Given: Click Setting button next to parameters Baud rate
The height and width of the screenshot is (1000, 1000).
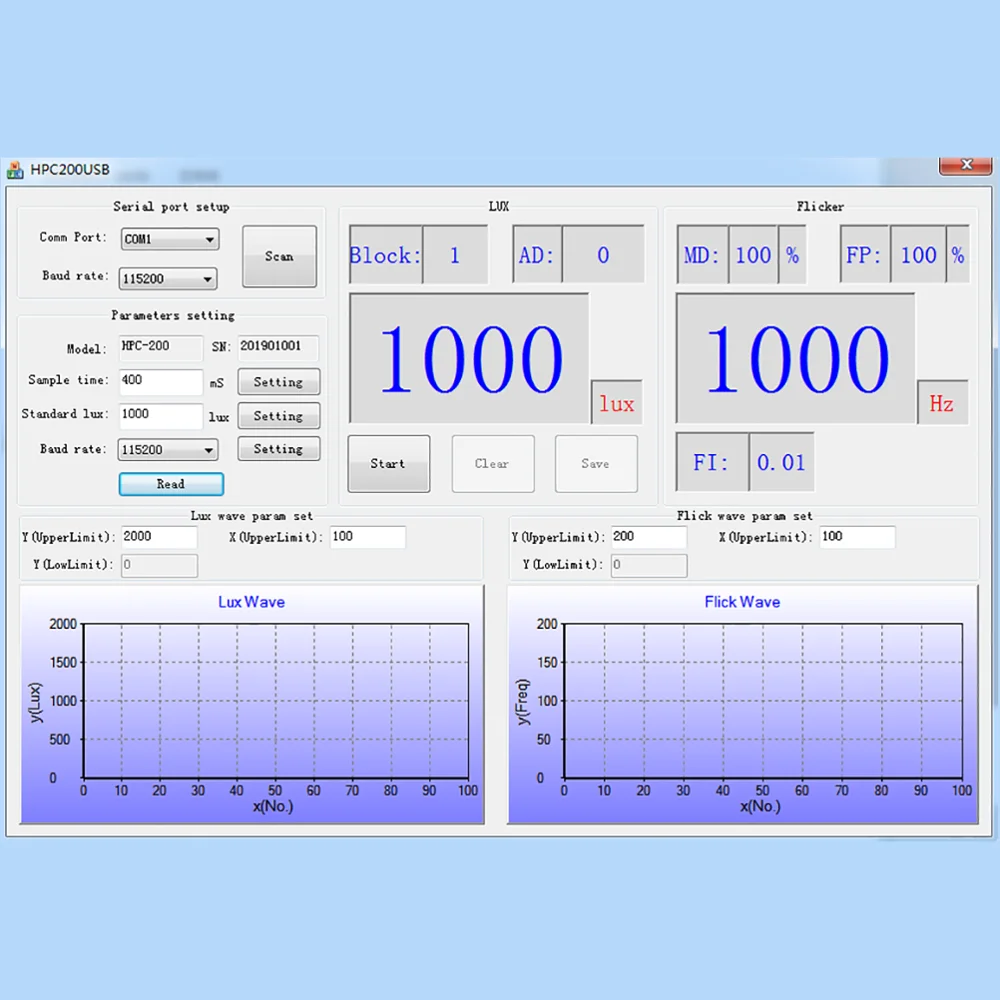Looking at the screenshot, I should (279, 448).
